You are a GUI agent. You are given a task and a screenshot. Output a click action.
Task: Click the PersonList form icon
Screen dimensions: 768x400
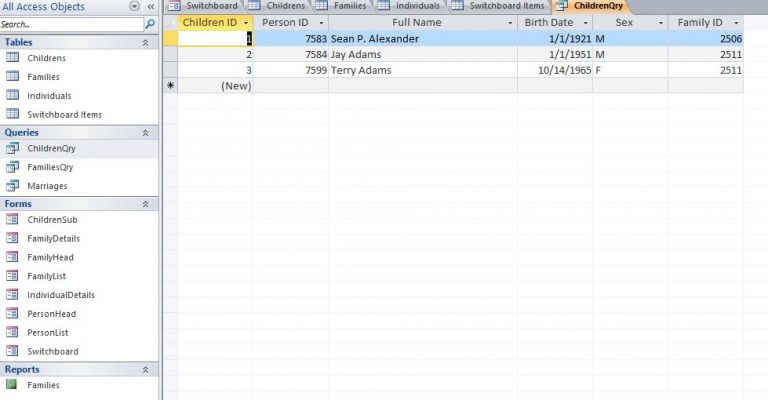point(12,332)
